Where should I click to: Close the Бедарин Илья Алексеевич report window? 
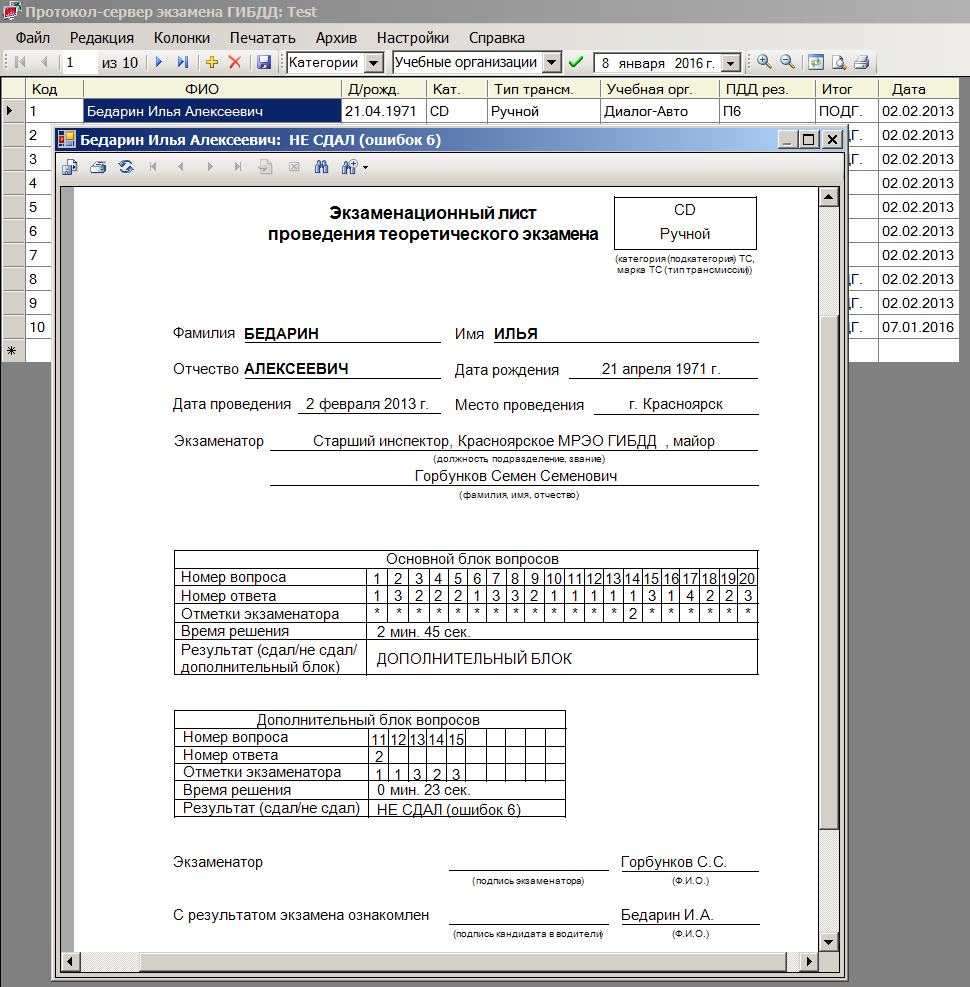click(x=832, y=139)
